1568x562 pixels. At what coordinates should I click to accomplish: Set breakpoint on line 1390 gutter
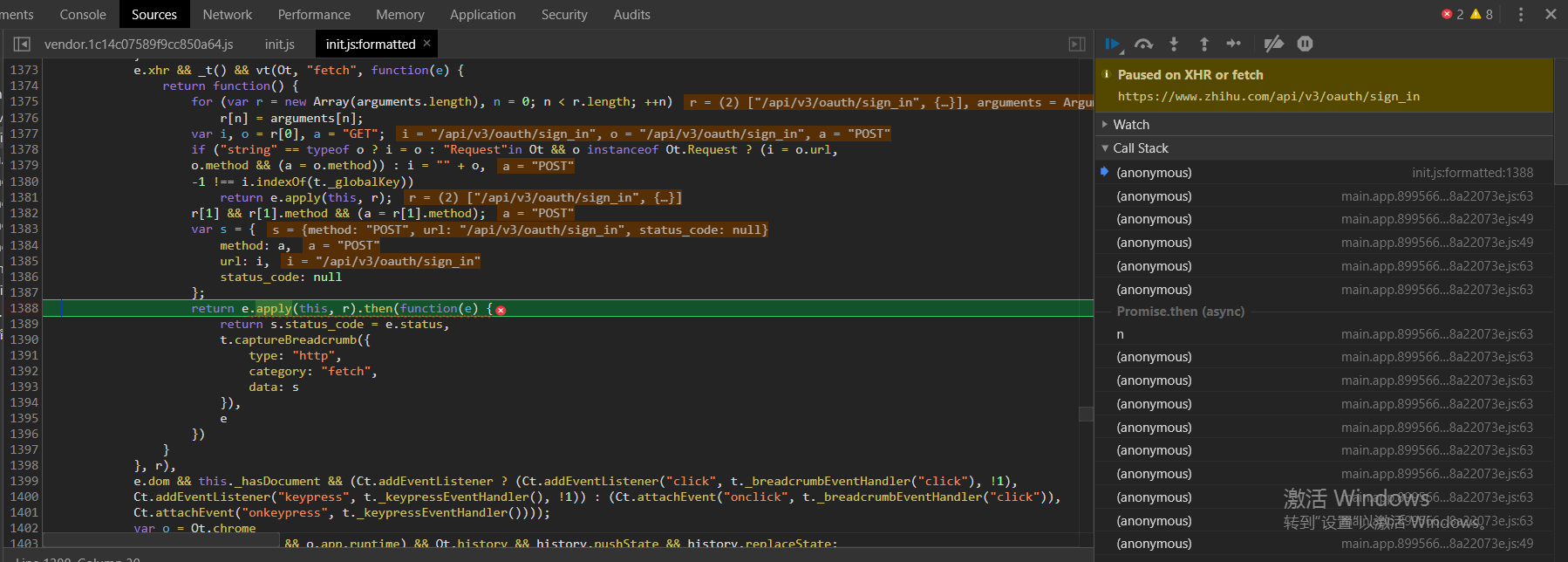coord(24,339)
